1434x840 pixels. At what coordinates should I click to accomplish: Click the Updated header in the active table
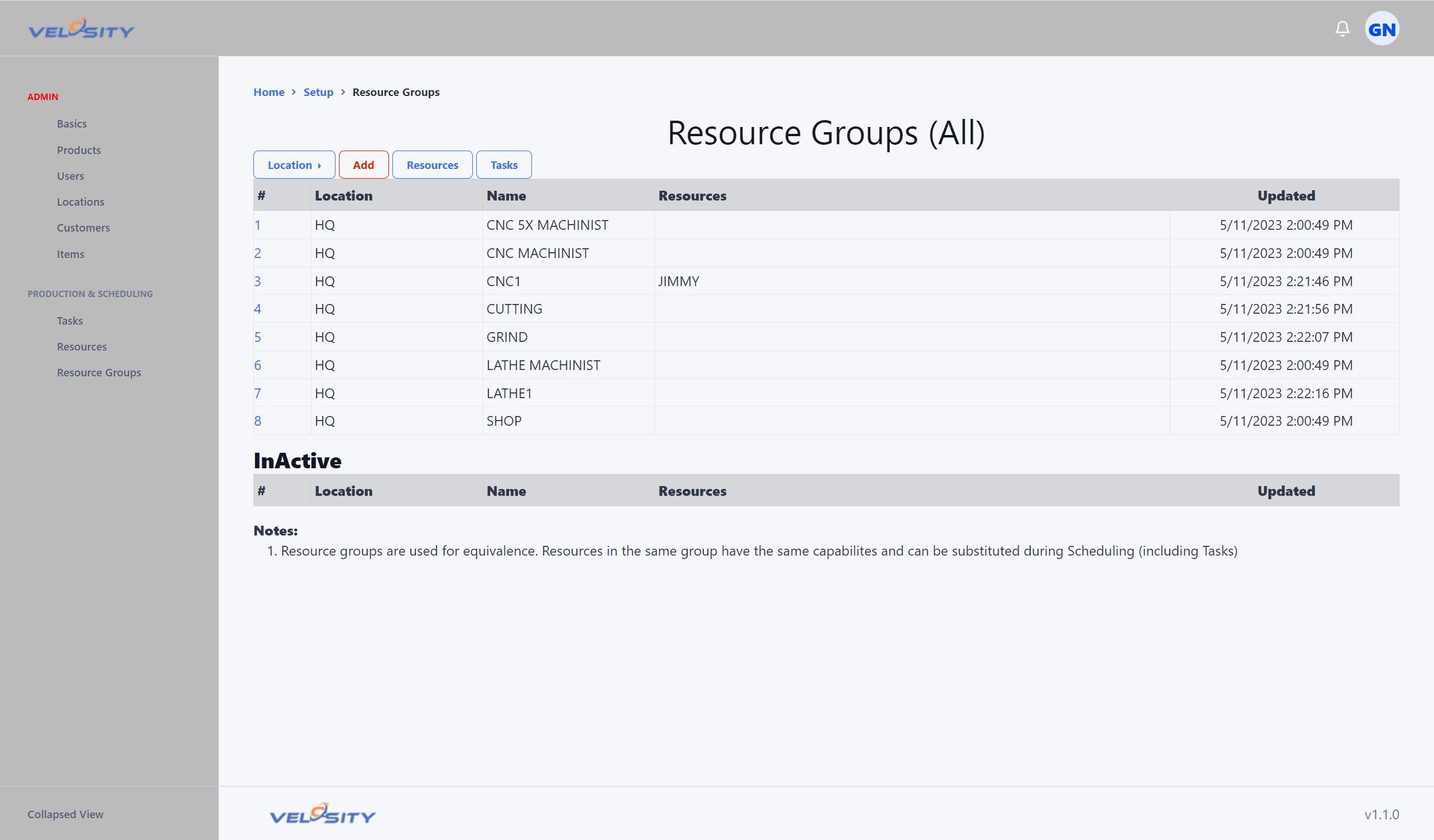coord(1286,196)
